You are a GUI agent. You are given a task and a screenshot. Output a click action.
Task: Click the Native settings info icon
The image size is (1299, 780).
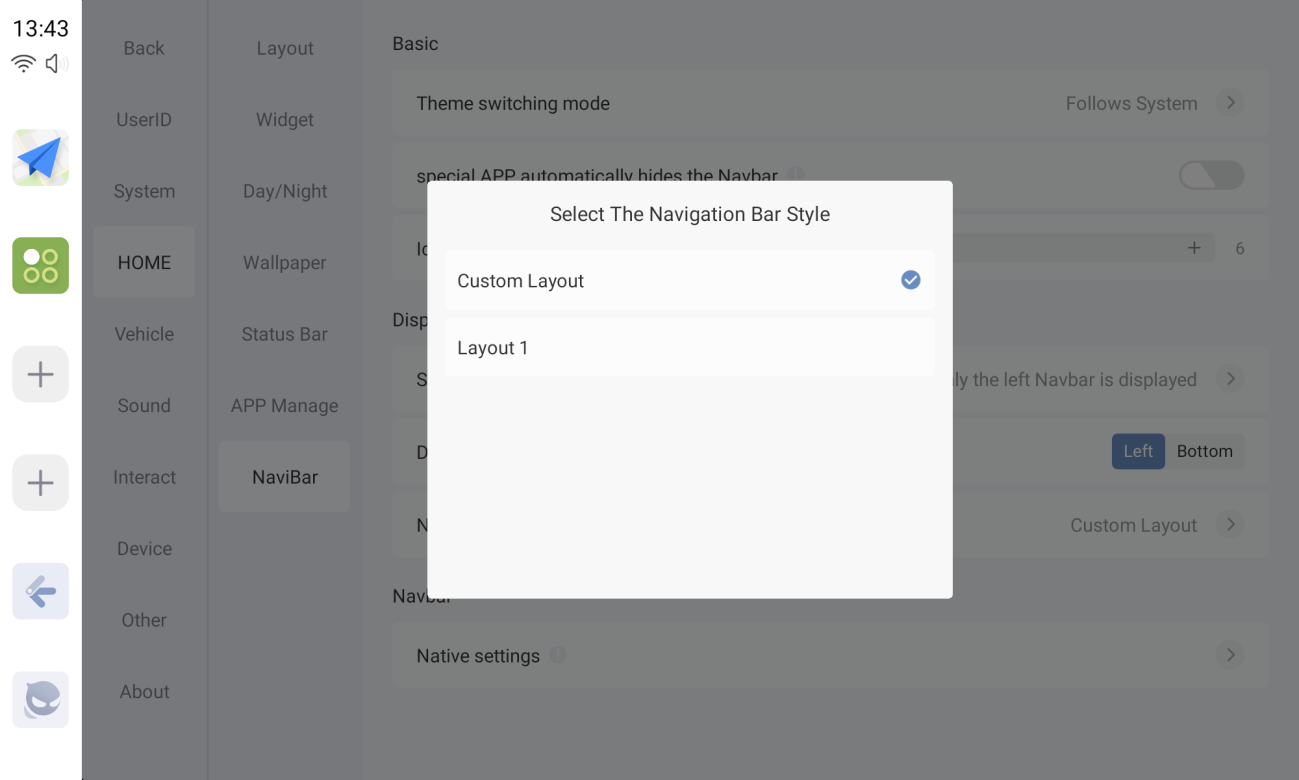[558, 655]
